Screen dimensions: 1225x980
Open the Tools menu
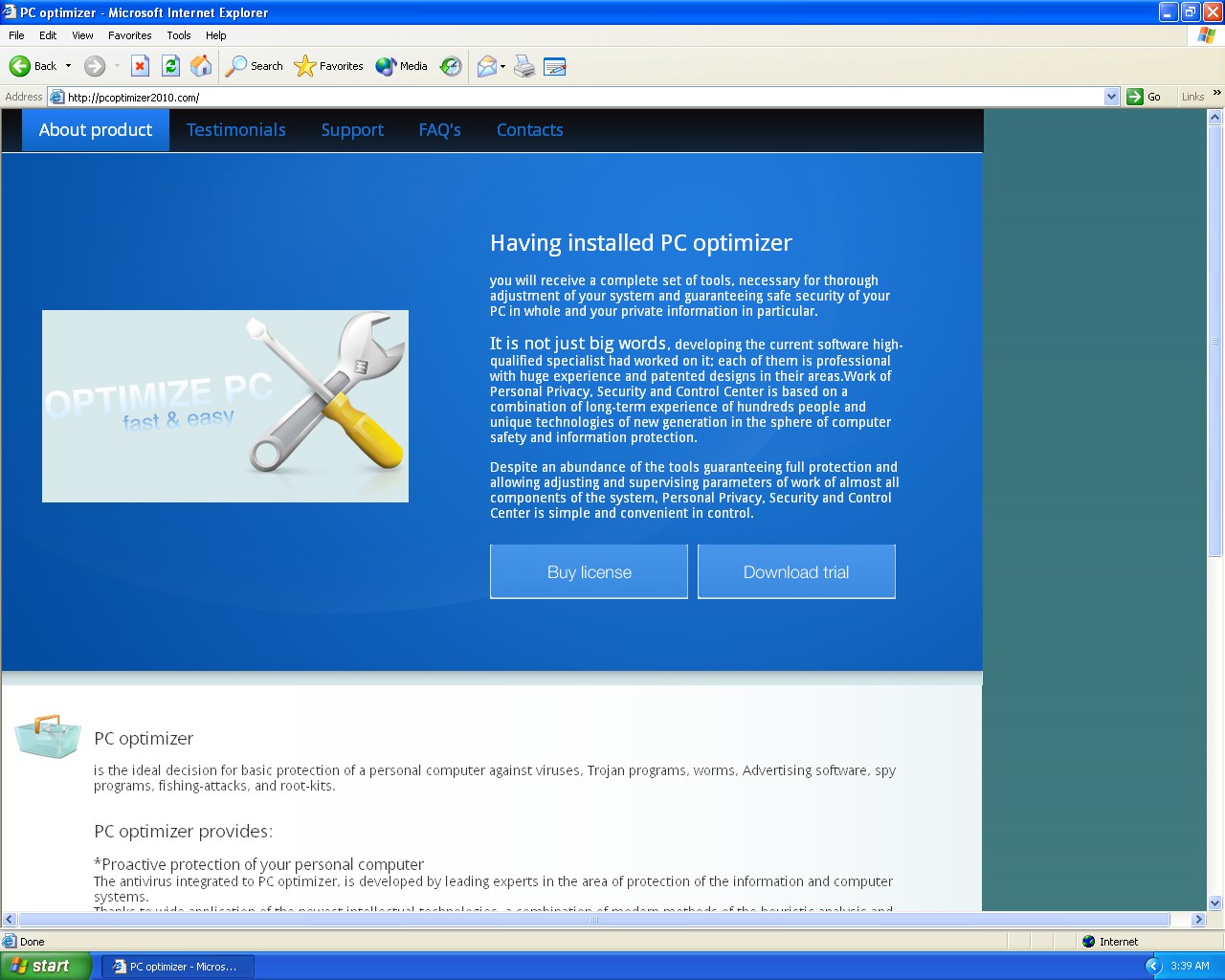[178, 35]
